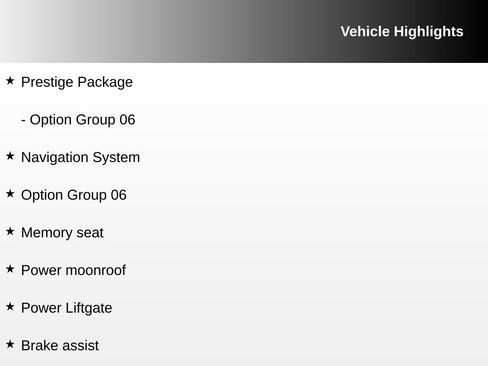Click the dash before the indented Option Group 06
488x366 pixels.
pyautogui.click(x=23, y=120)
